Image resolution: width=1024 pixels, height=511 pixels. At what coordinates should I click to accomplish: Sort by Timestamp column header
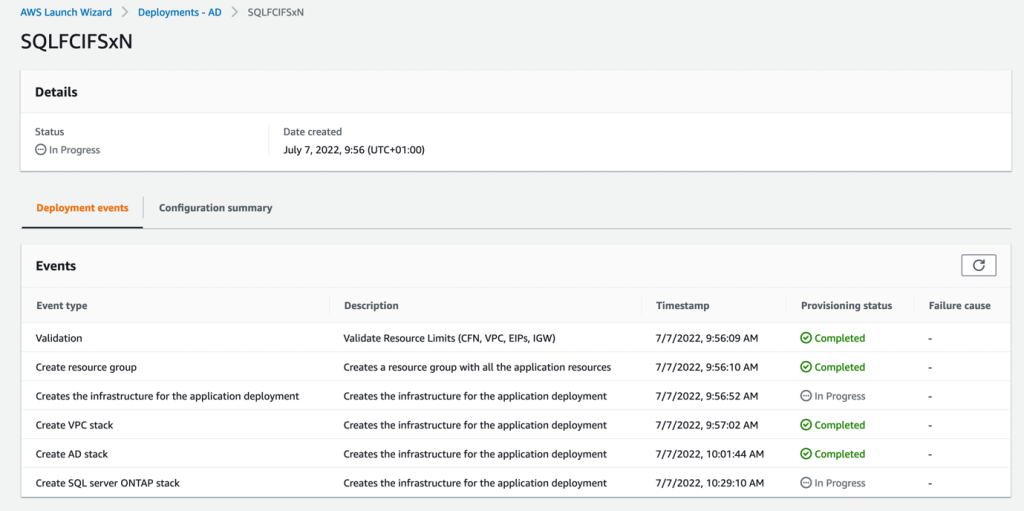click(x=682, y=305)
